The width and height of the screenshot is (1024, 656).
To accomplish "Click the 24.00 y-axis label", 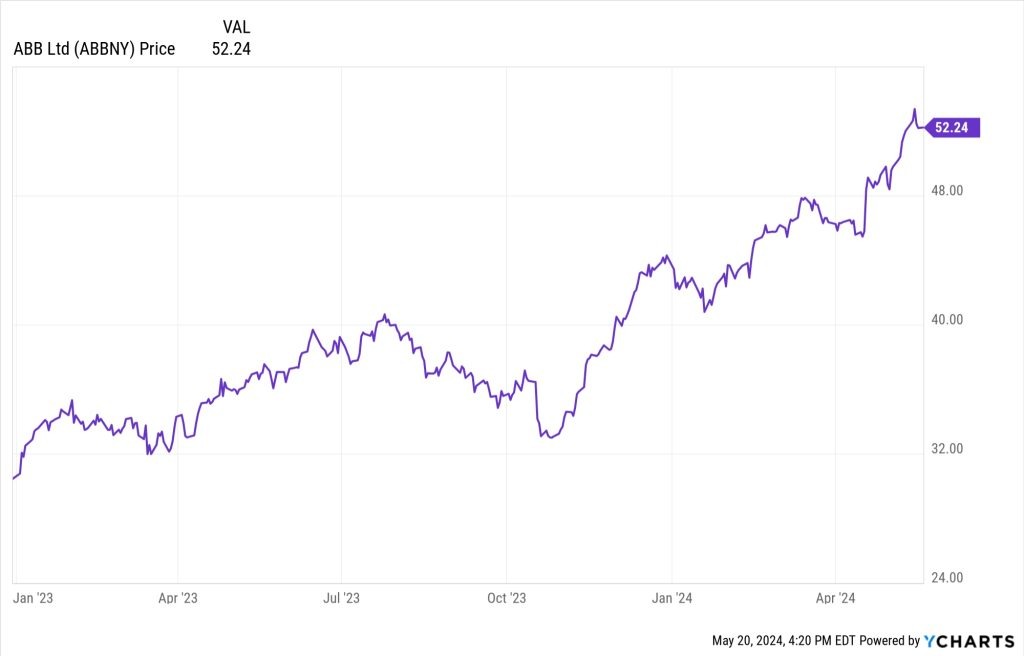I will 945,578.
